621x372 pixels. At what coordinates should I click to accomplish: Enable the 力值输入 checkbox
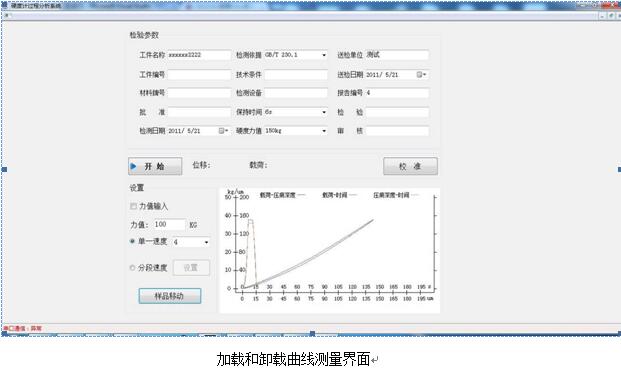133,206
